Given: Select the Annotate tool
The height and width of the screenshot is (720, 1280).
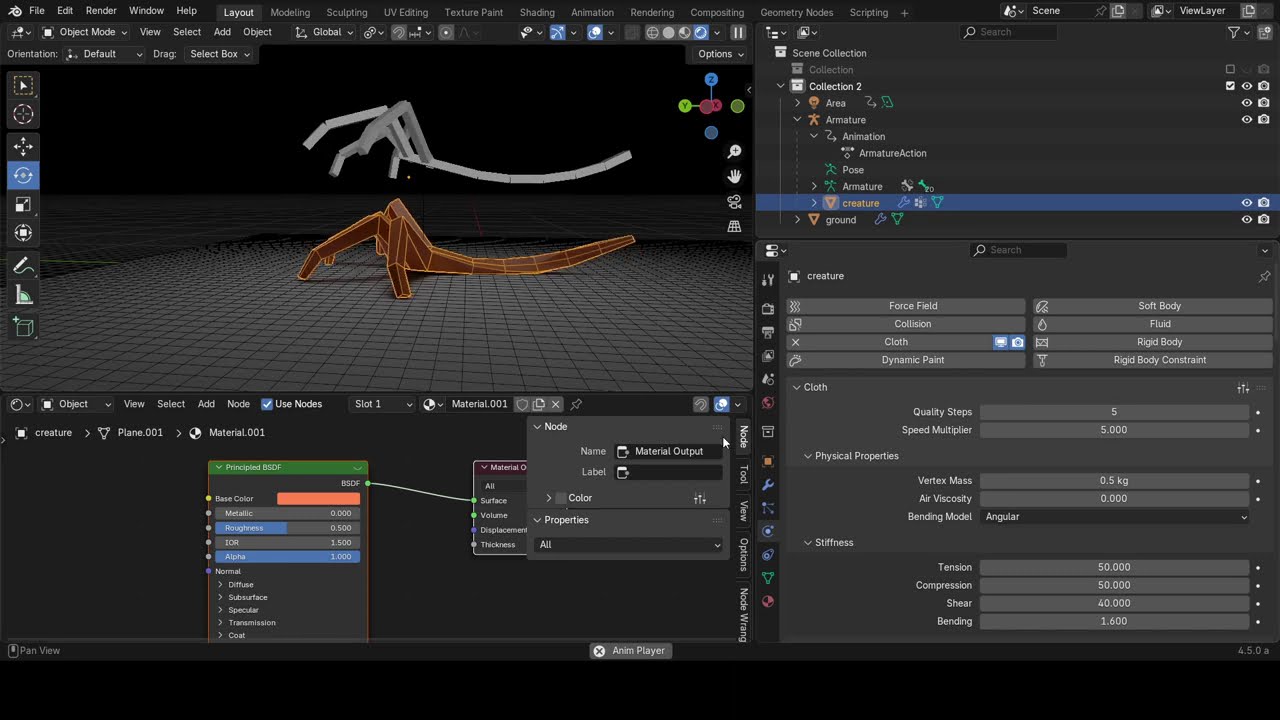Looking at the screenshot, I should pos(23,266).
